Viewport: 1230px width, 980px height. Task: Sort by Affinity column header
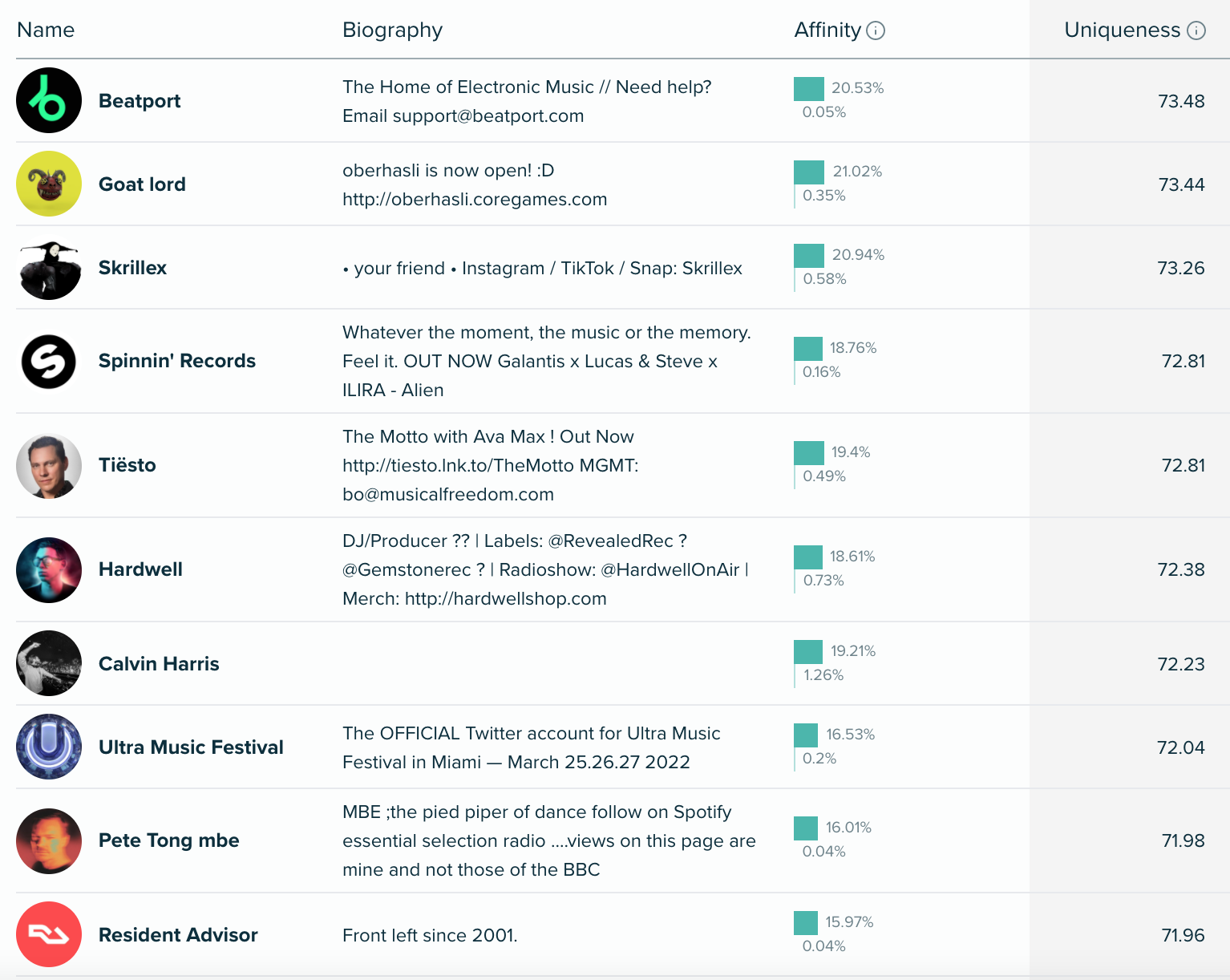(827, 30)
